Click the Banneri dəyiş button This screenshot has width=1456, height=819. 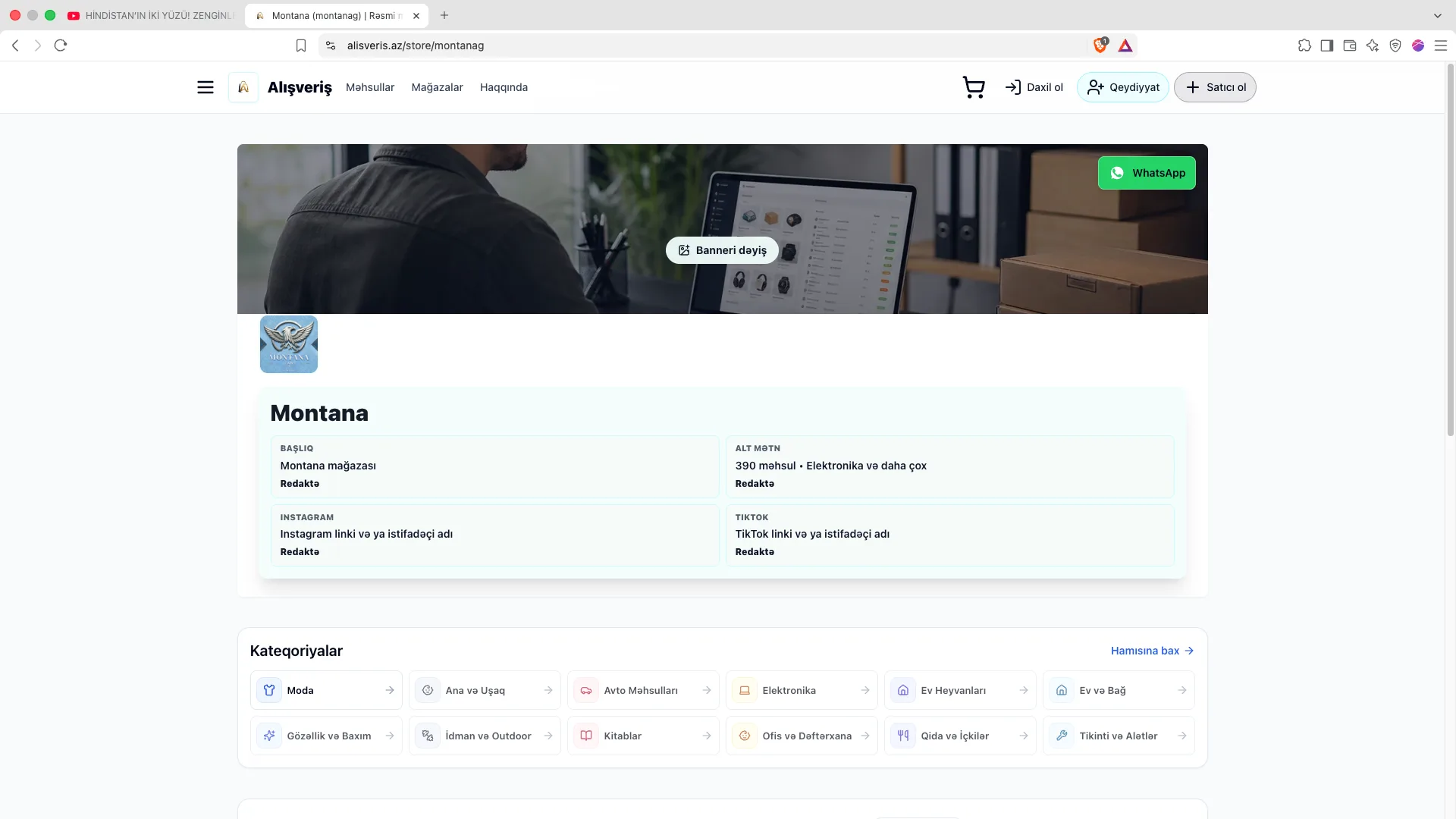tap(722, 250)
